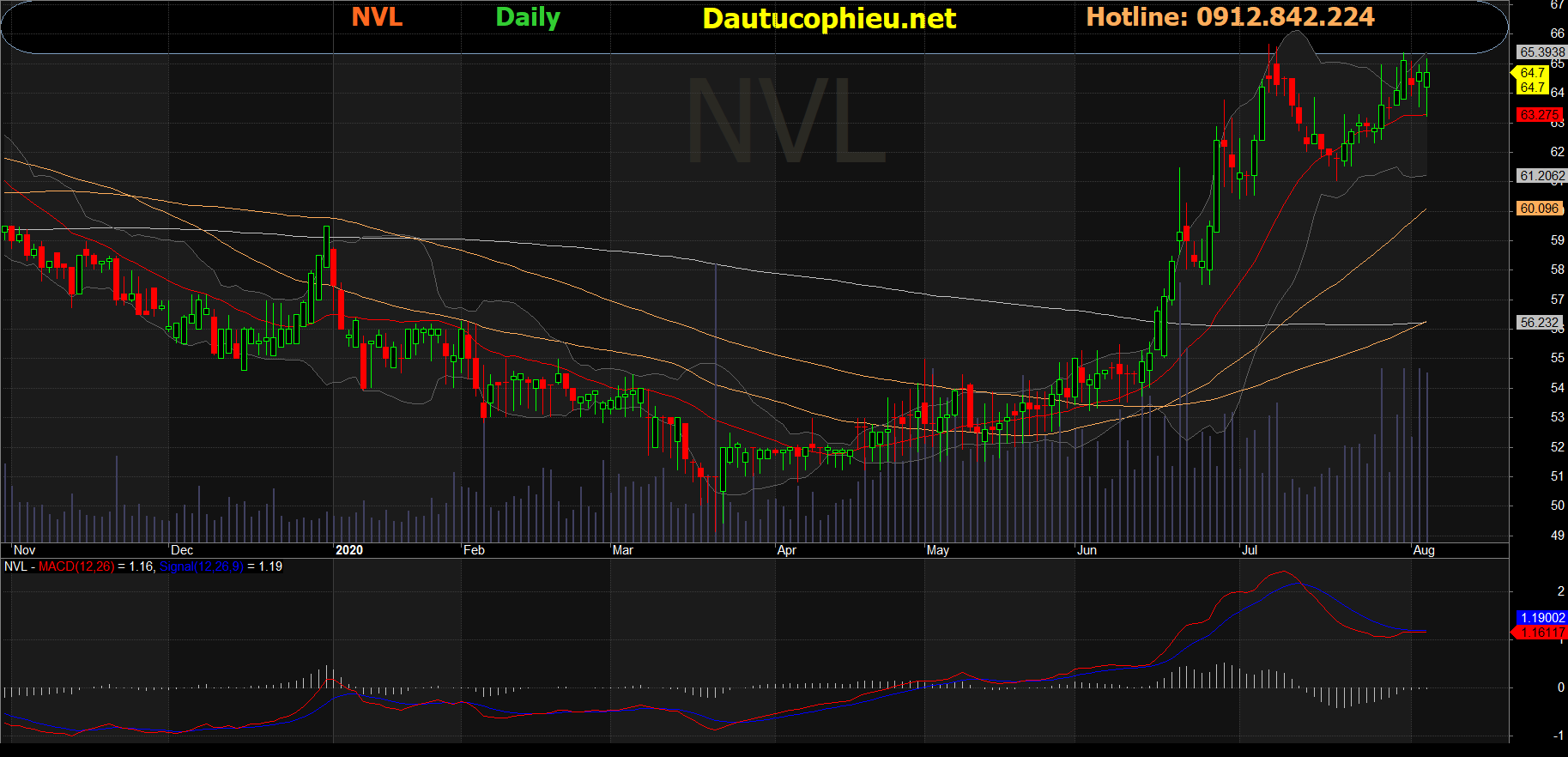Click the red 63.275 price tag
The height and width of the screenshot is (757, 1568).
point(1540,115)
